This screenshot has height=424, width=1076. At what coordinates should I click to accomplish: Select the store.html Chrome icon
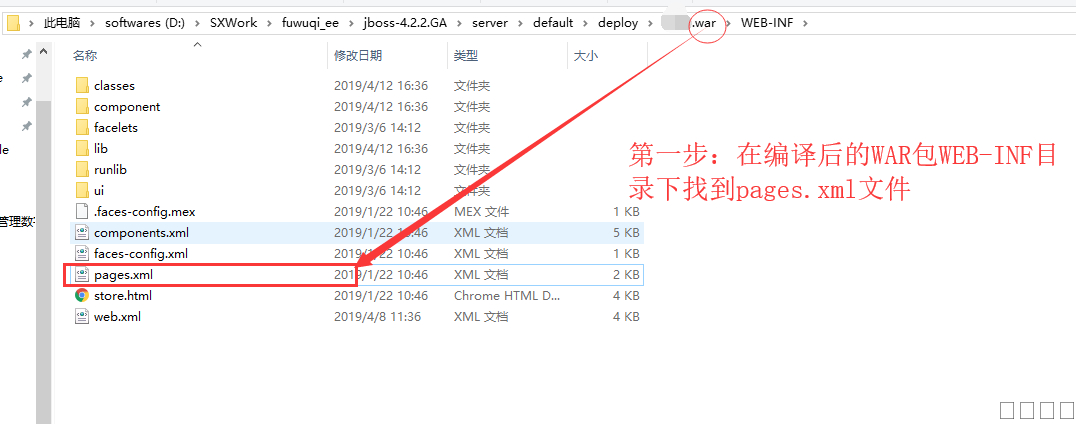tap(82, 296)
